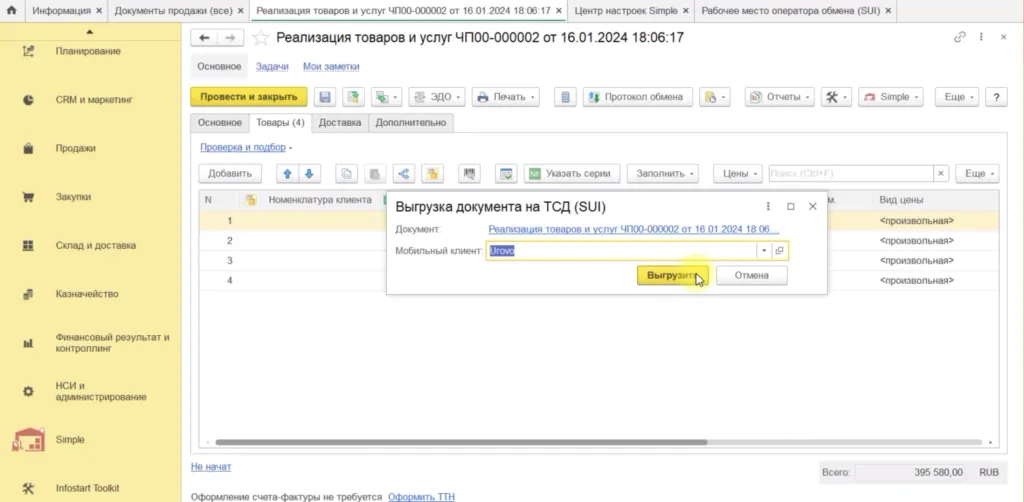Screen dimensions: 1024x502
Task: Select the Товары (4) tab
Action: (280, 123)
